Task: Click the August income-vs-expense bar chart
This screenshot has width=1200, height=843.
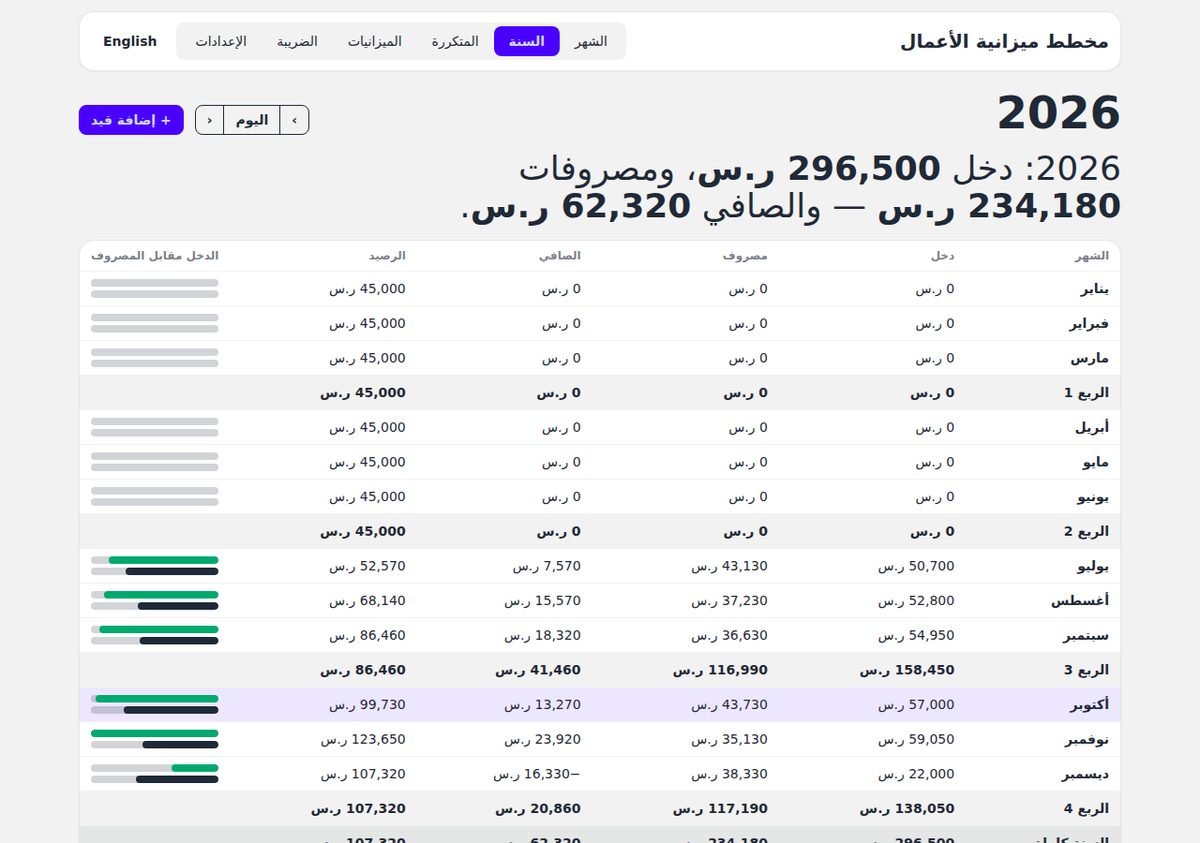Action: pos(155,601)
